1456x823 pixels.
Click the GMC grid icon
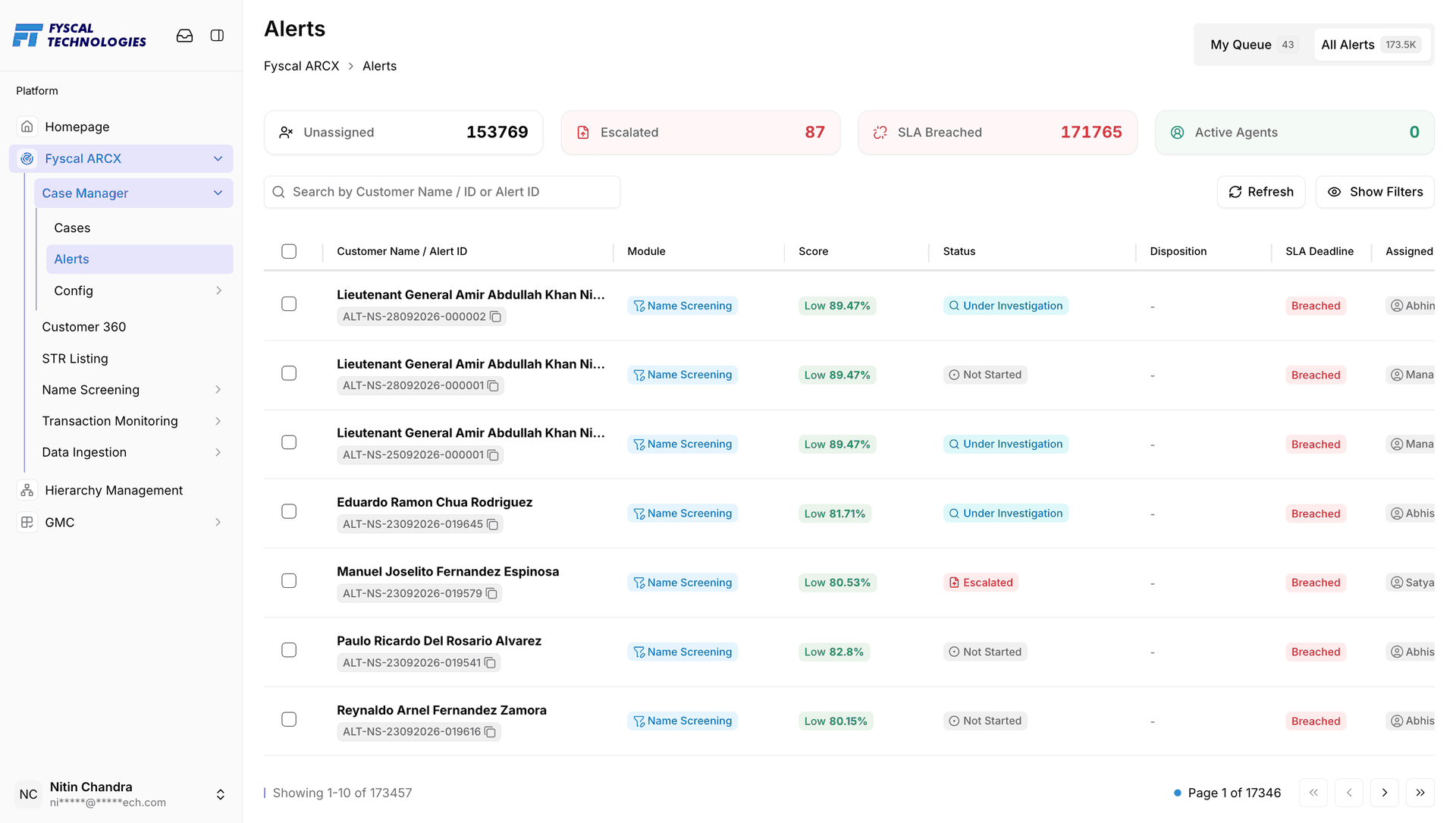pyautogui.click(x=27, y=523)
